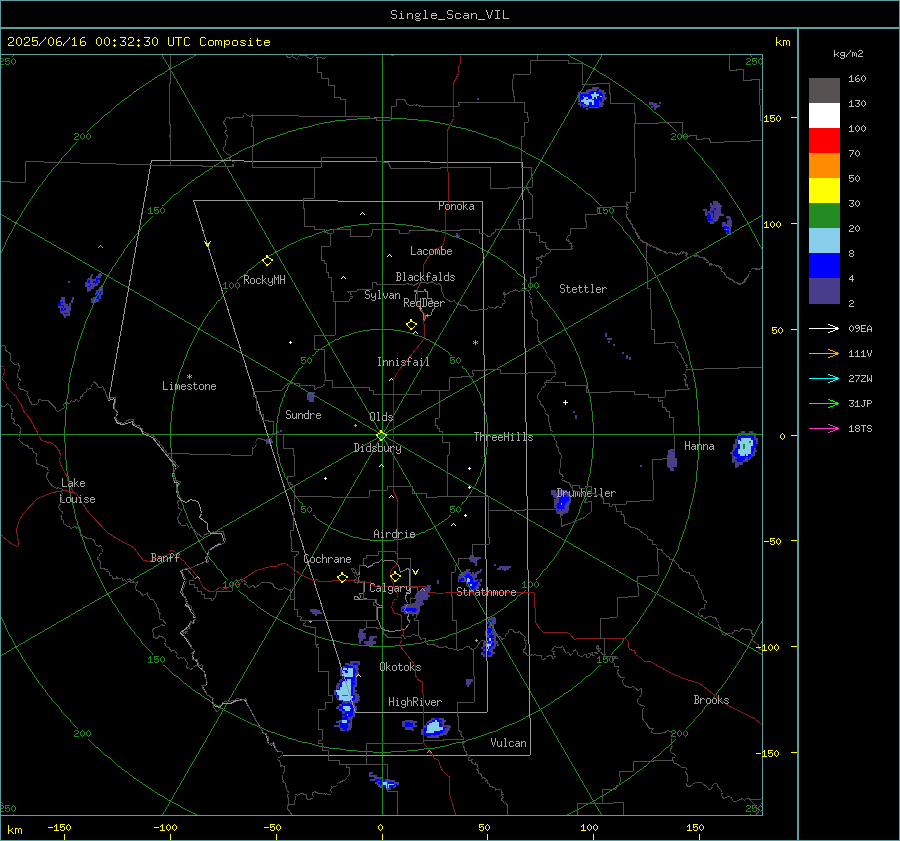
Task: Click the orange 50–70 color swatch
Action: 824,165
